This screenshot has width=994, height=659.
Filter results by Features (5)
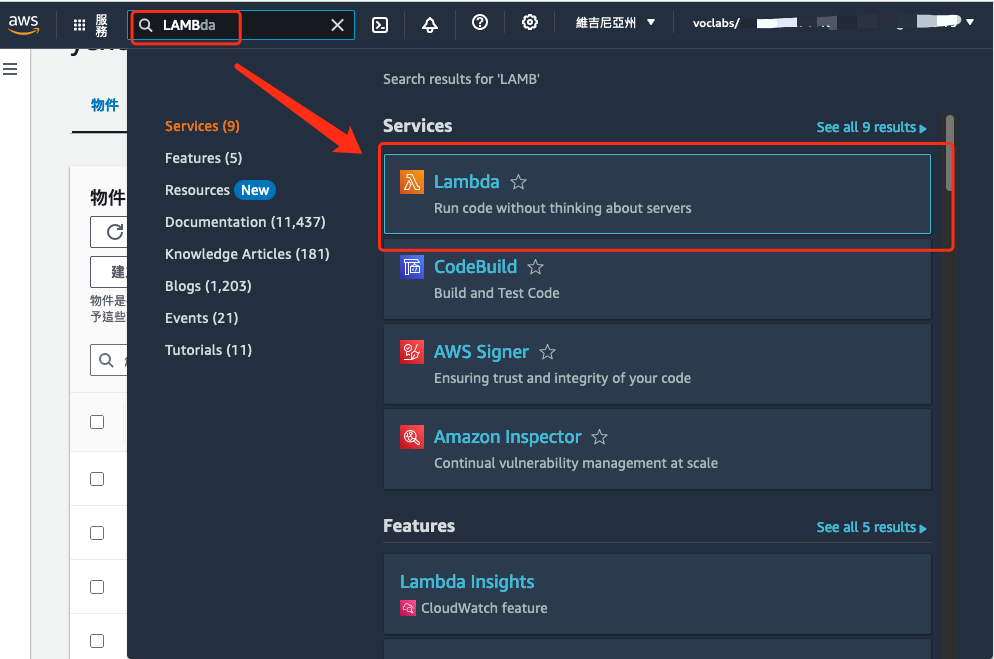tap(203, 158)
